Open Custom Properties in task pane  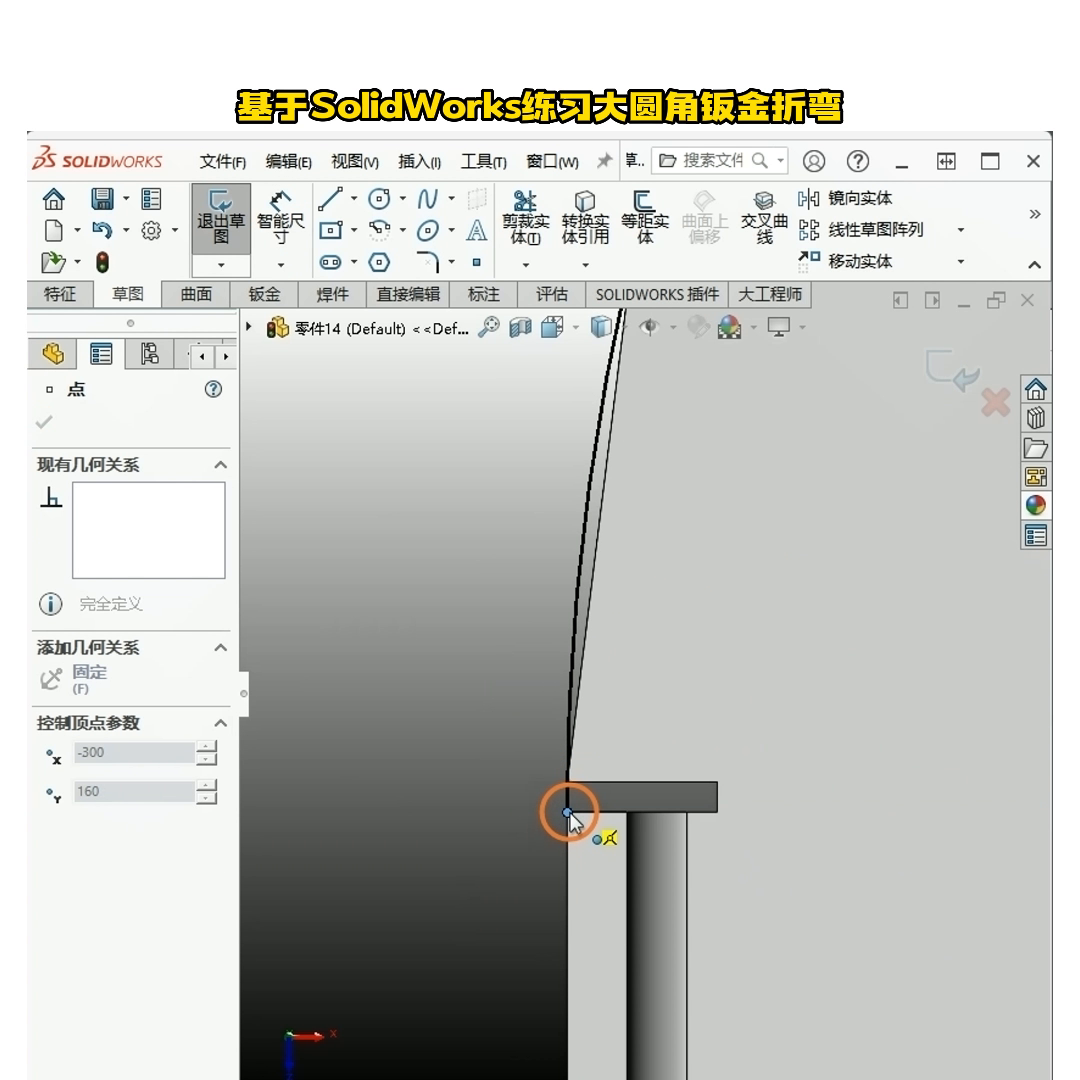pyautogui.click(x=1035, y=535)
